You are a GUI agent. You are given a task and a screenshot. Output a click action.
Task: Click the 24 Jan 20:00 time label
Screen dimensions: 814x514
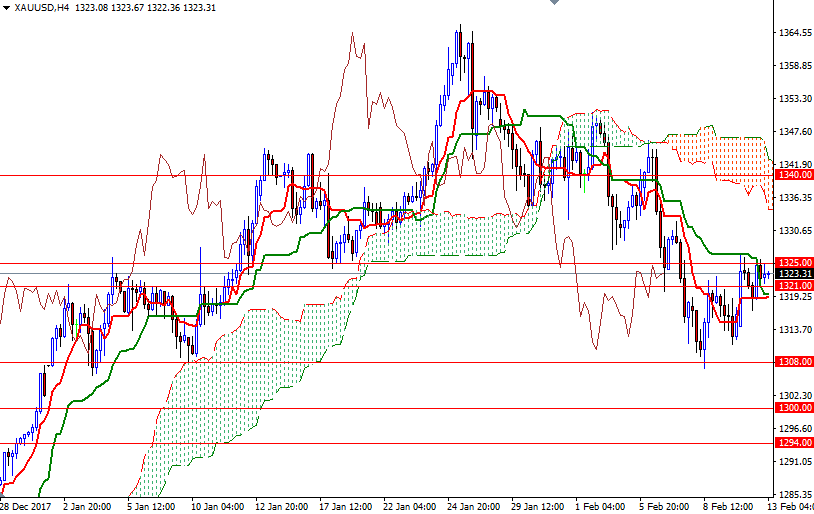coord(474,507)
